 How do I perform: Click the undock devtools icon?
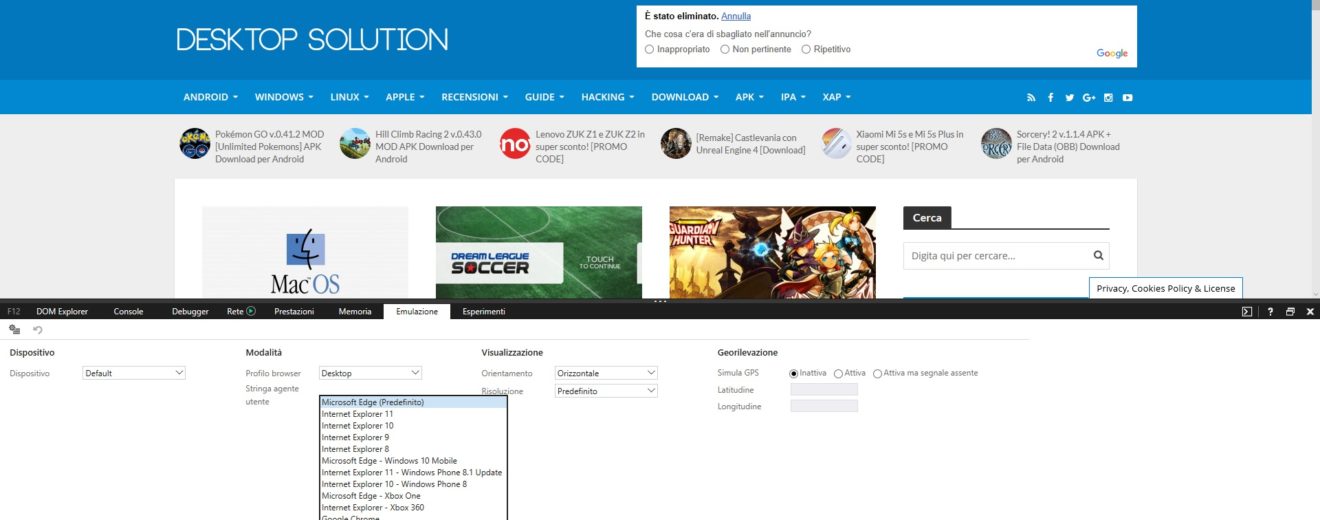[x=1290, y=312]
